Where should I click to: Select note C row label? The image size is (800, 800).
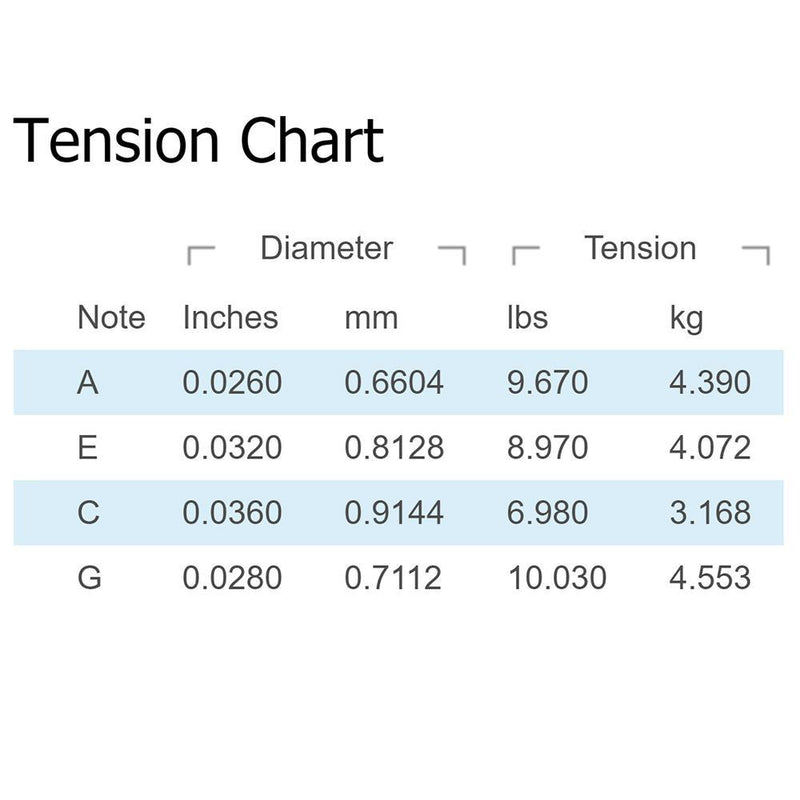(88, 512)
